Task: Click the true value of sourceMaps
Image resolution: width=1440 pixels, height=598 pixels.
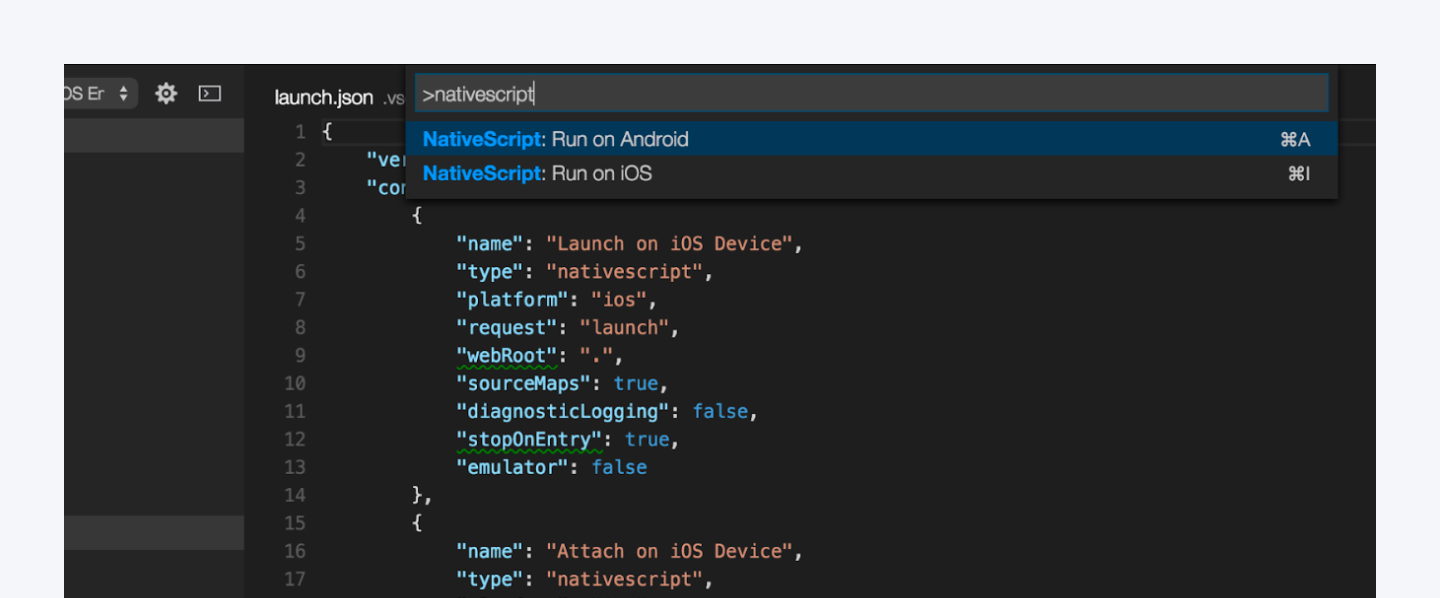Action: [x=640, y=383]
